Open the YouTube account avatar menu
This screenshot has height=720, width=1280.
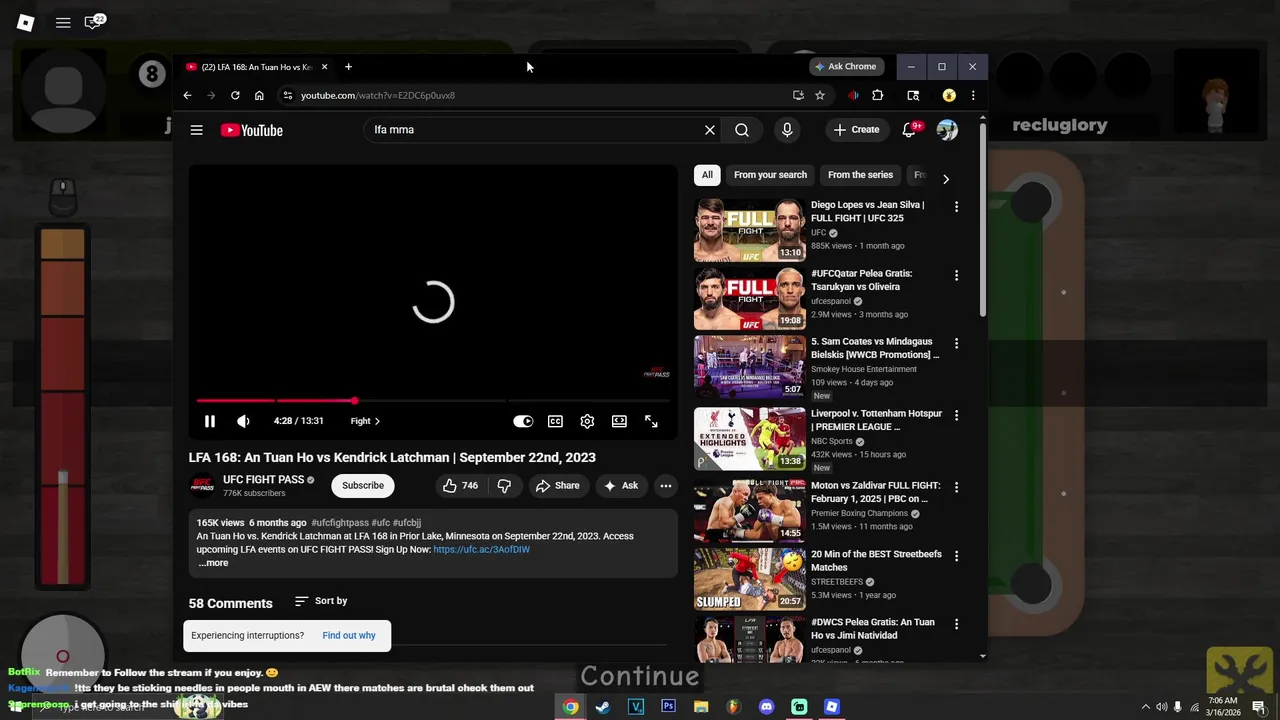[x=947, y=130]
